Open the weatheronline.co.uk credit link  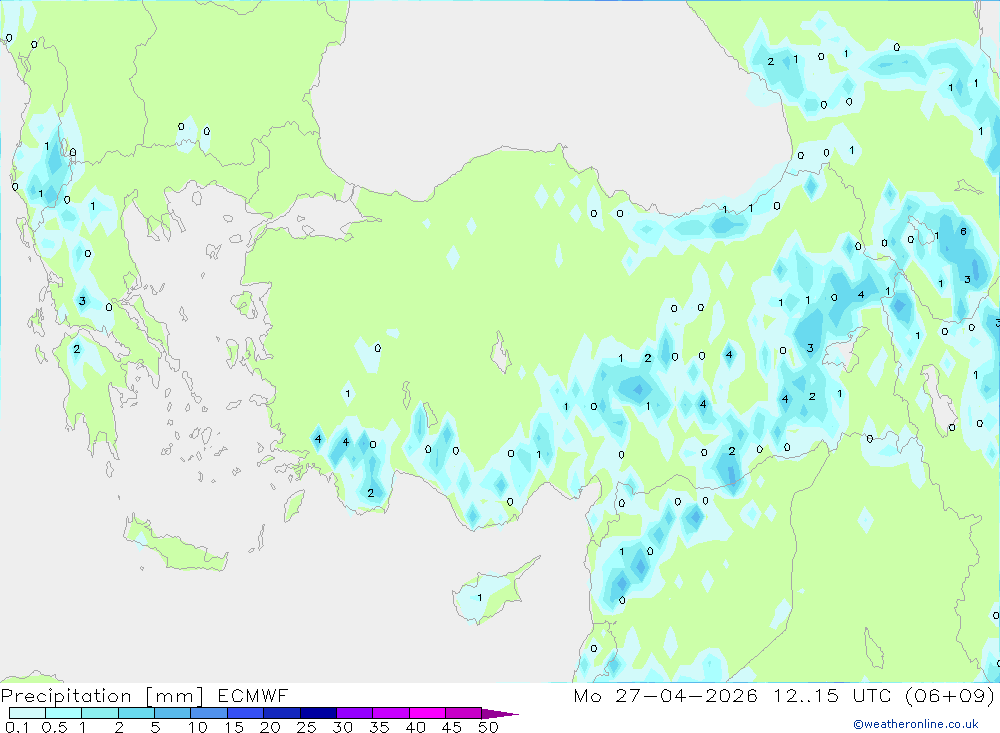click(916, 724)
